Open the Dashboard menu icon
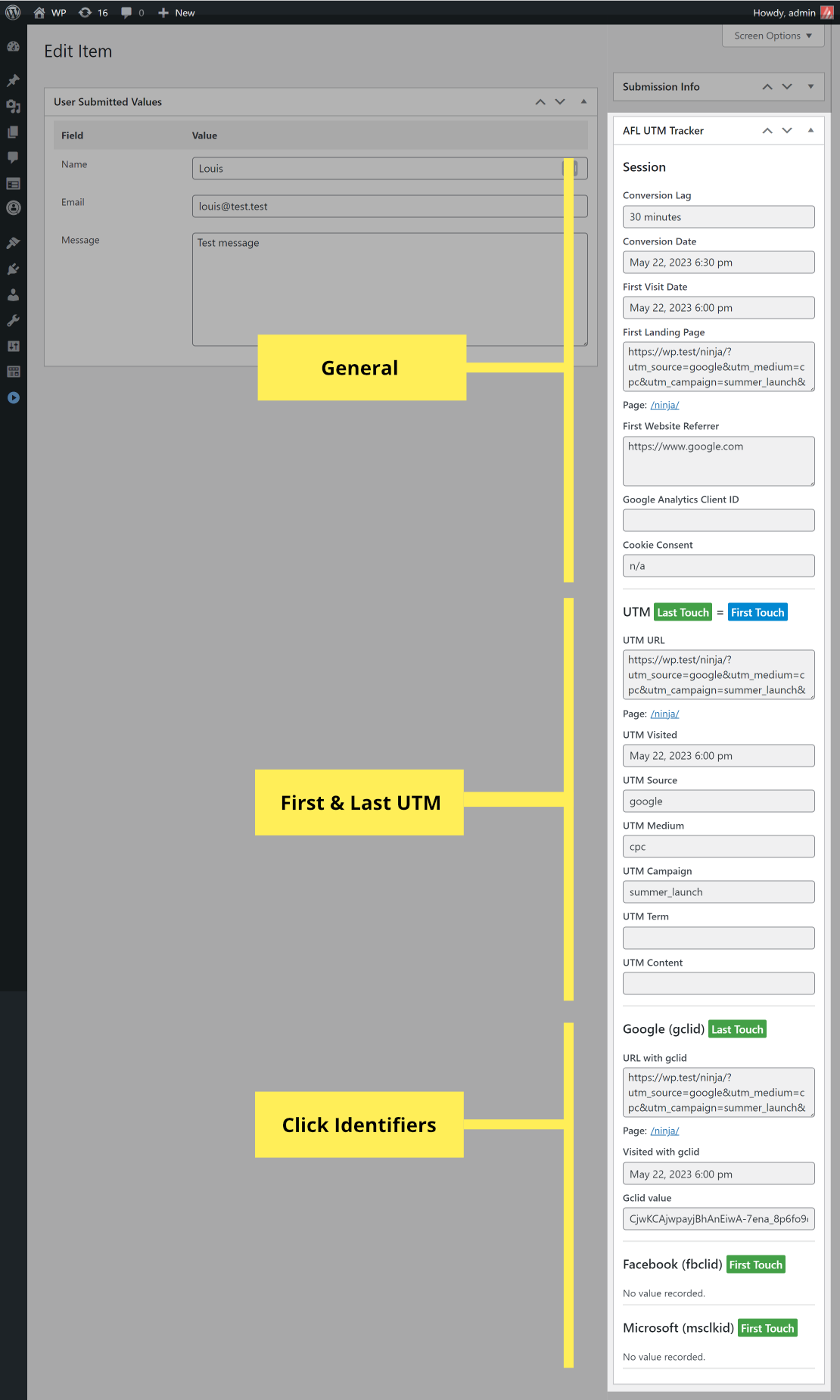 (13, 47)
